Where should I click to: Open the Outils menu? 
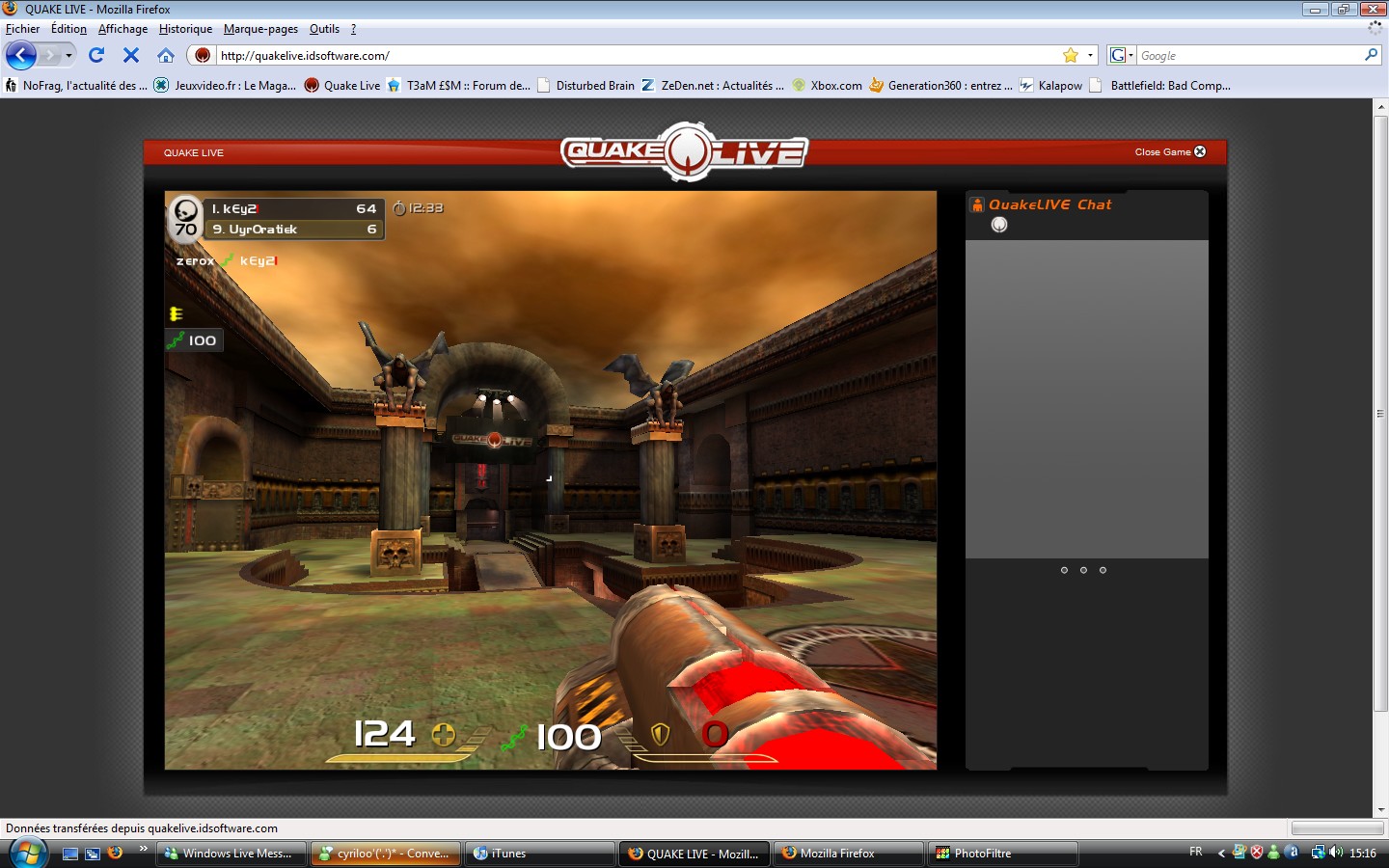(324, 29)
